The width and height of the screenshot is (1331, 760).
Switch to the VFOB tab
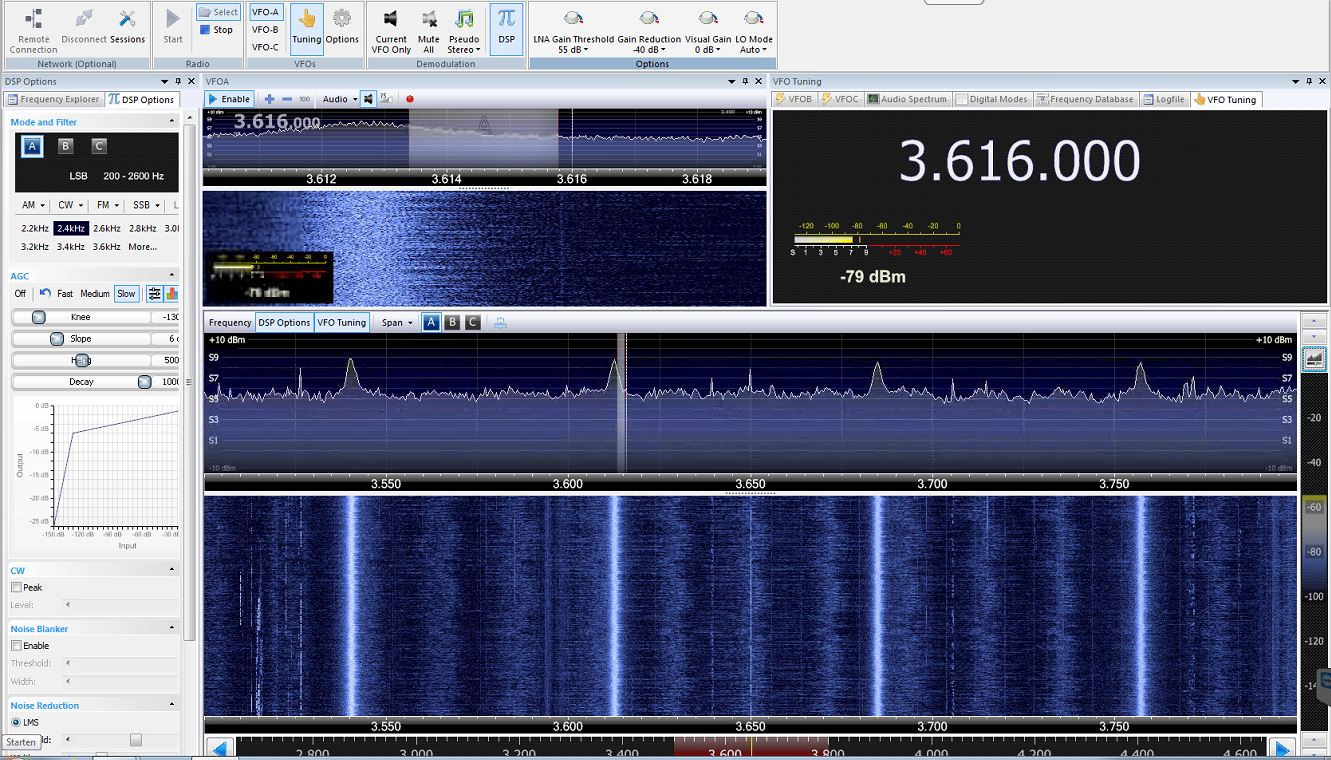click(x=795, y=99)
